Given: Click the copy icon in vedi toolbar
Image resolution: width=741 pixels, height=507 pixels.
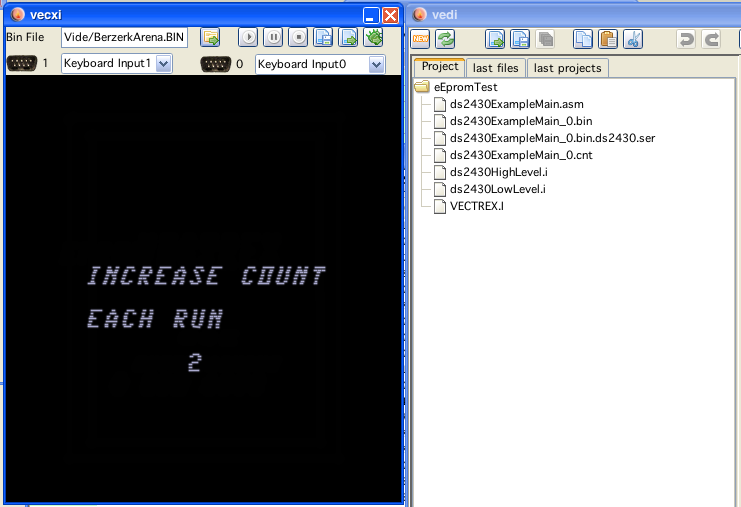Looking at the screenshot, I should coord(583,39).
